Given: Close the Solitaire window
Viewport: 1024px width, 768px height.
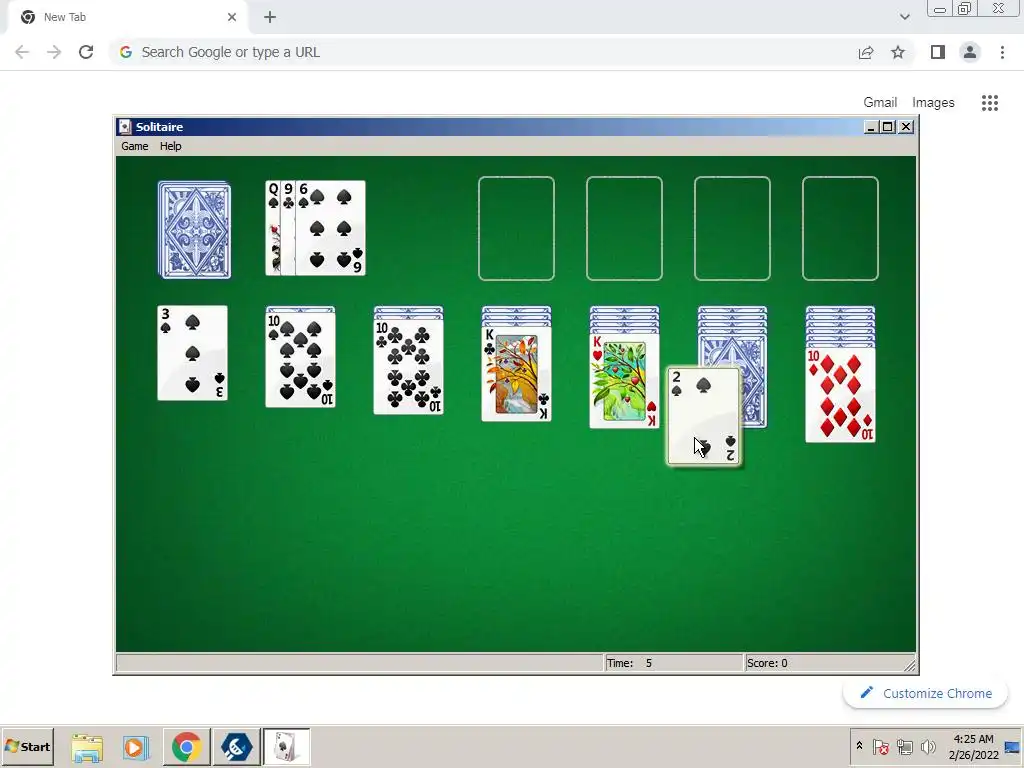Looking at the screenshot, I should pos(906,127).
